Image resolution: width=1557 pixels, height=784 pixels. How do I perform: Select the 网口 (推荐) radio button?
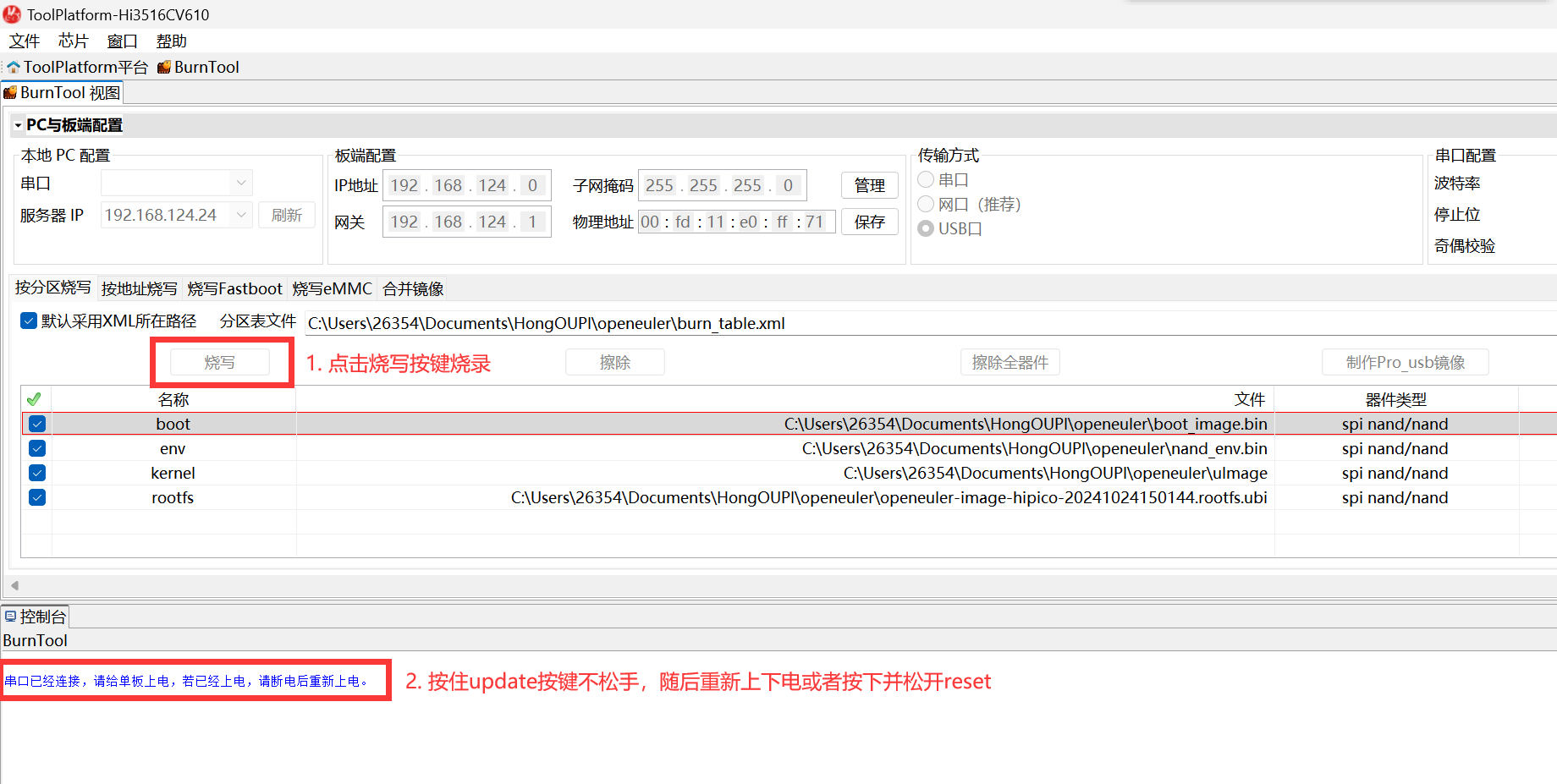click(x=926, y=205)
